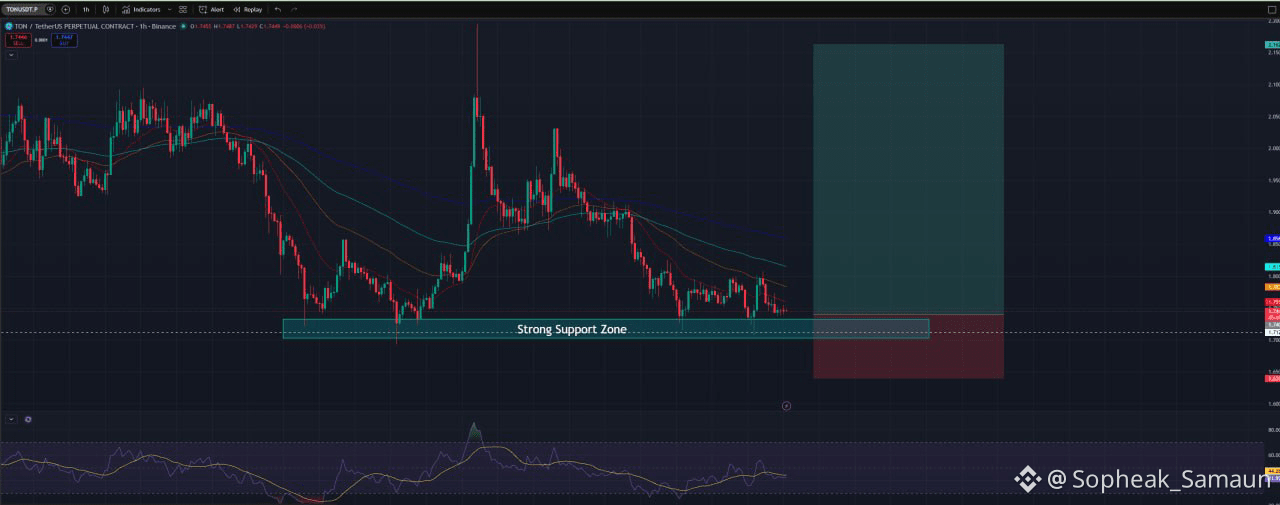
Task: Open the candlestick chart type selector
Action: pos(106,10)
